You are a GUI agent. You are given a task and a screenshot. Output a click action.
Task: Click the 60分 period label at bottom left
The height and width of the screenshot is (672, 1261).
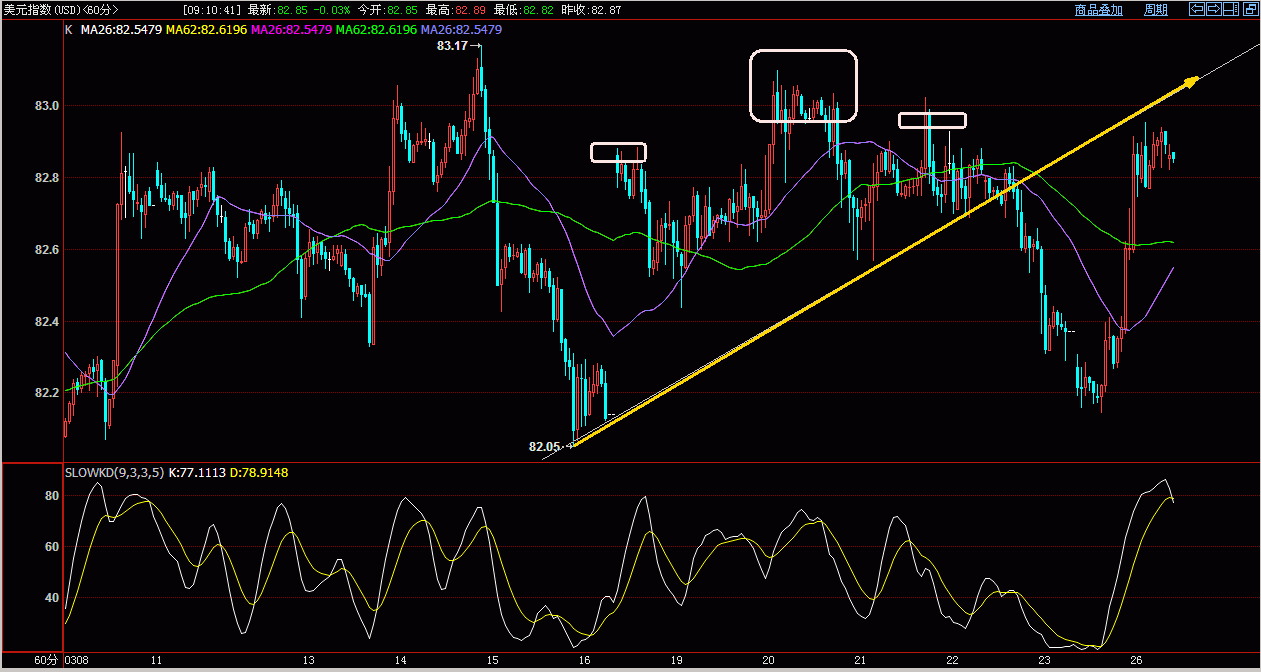point(46,662)
